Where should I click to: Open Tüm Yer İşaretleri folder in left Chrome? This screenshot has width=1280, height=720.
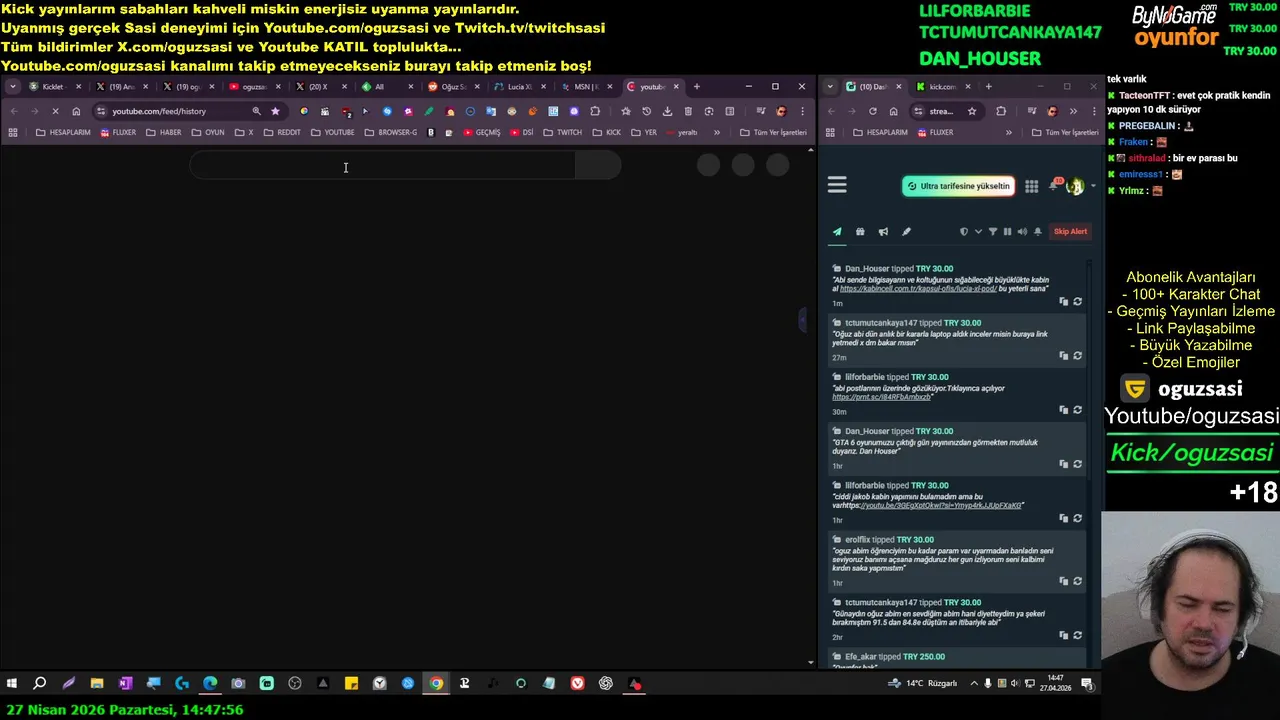click(x=773, y=132)
